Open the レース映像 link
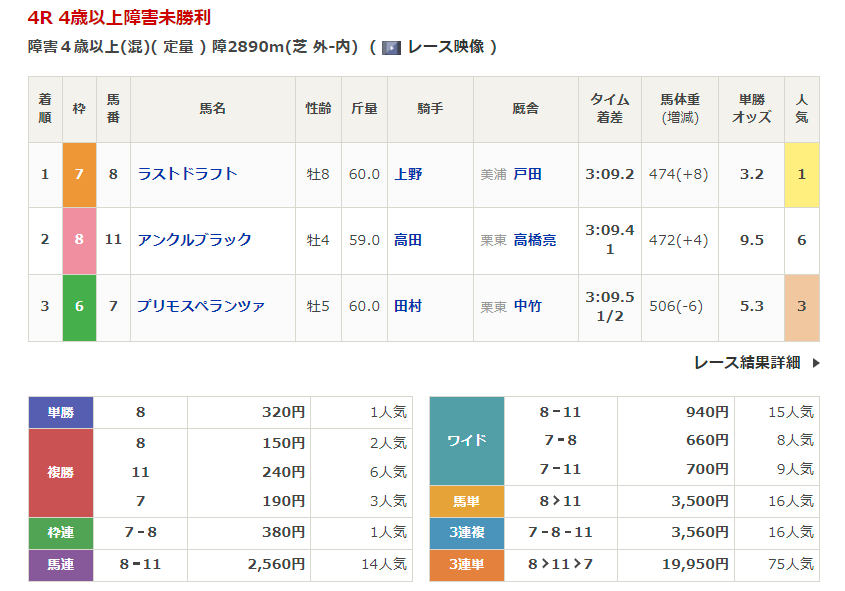The width and height of the screenshot is (845, 591). [x=445, y=47]
